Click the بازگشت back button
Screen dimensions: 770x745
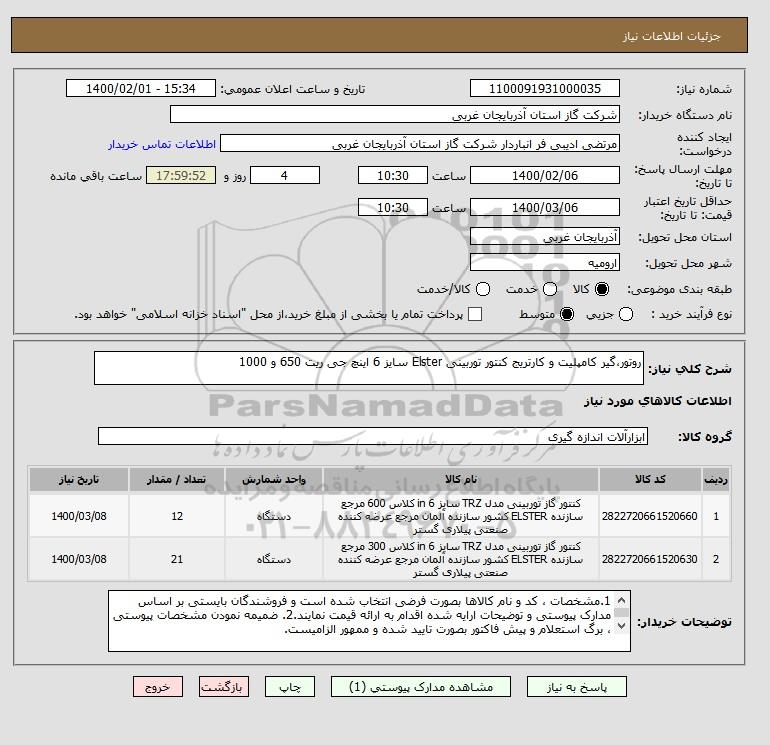223,687
